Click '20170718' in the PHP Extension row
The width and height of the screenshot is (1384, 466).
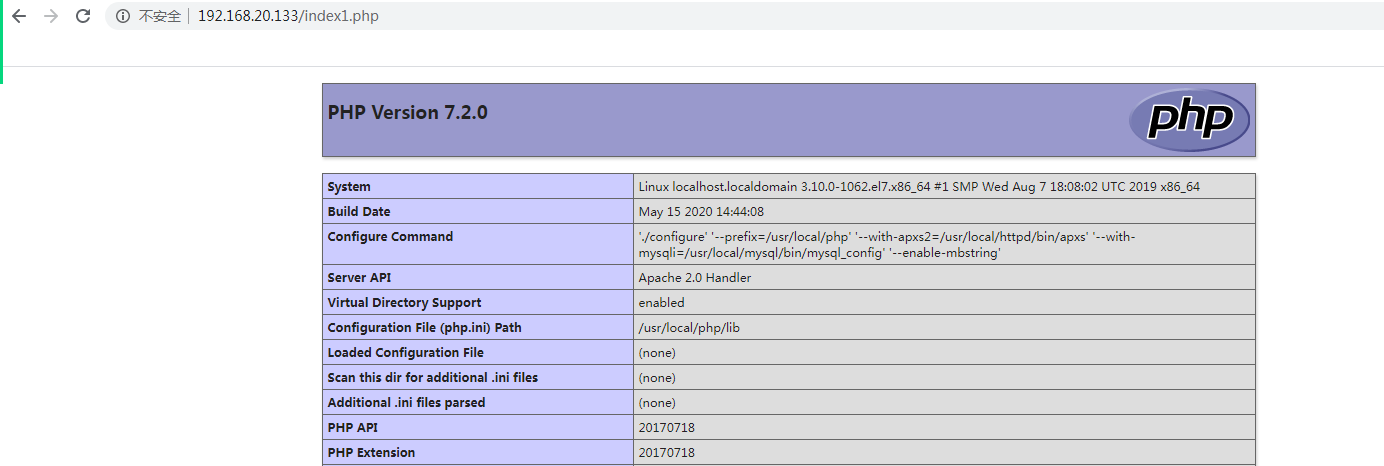[x=666, y=453]
